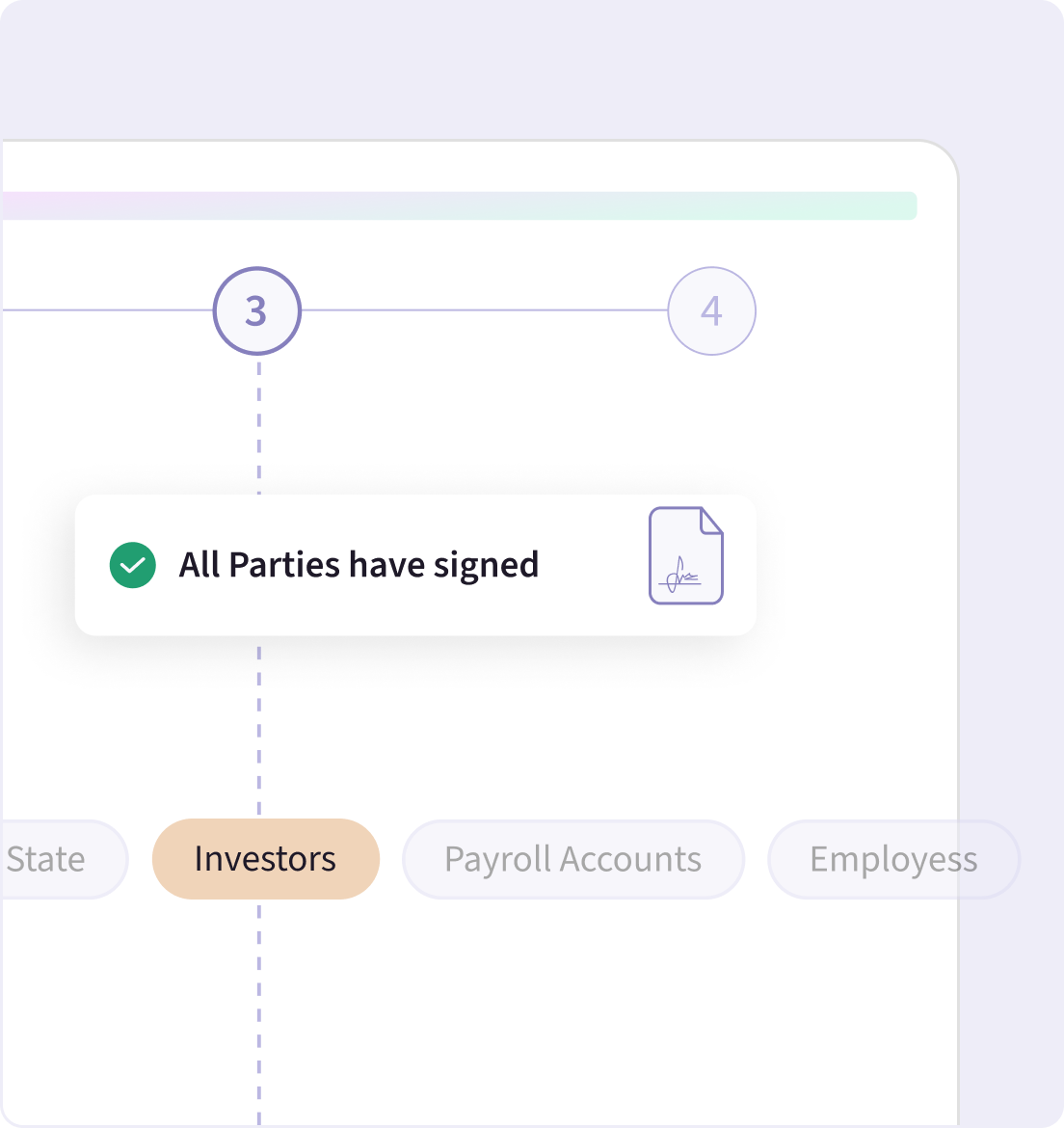The image size is (1064, 1128).
Task: Select the Investors pill
Action: (265, 859)
